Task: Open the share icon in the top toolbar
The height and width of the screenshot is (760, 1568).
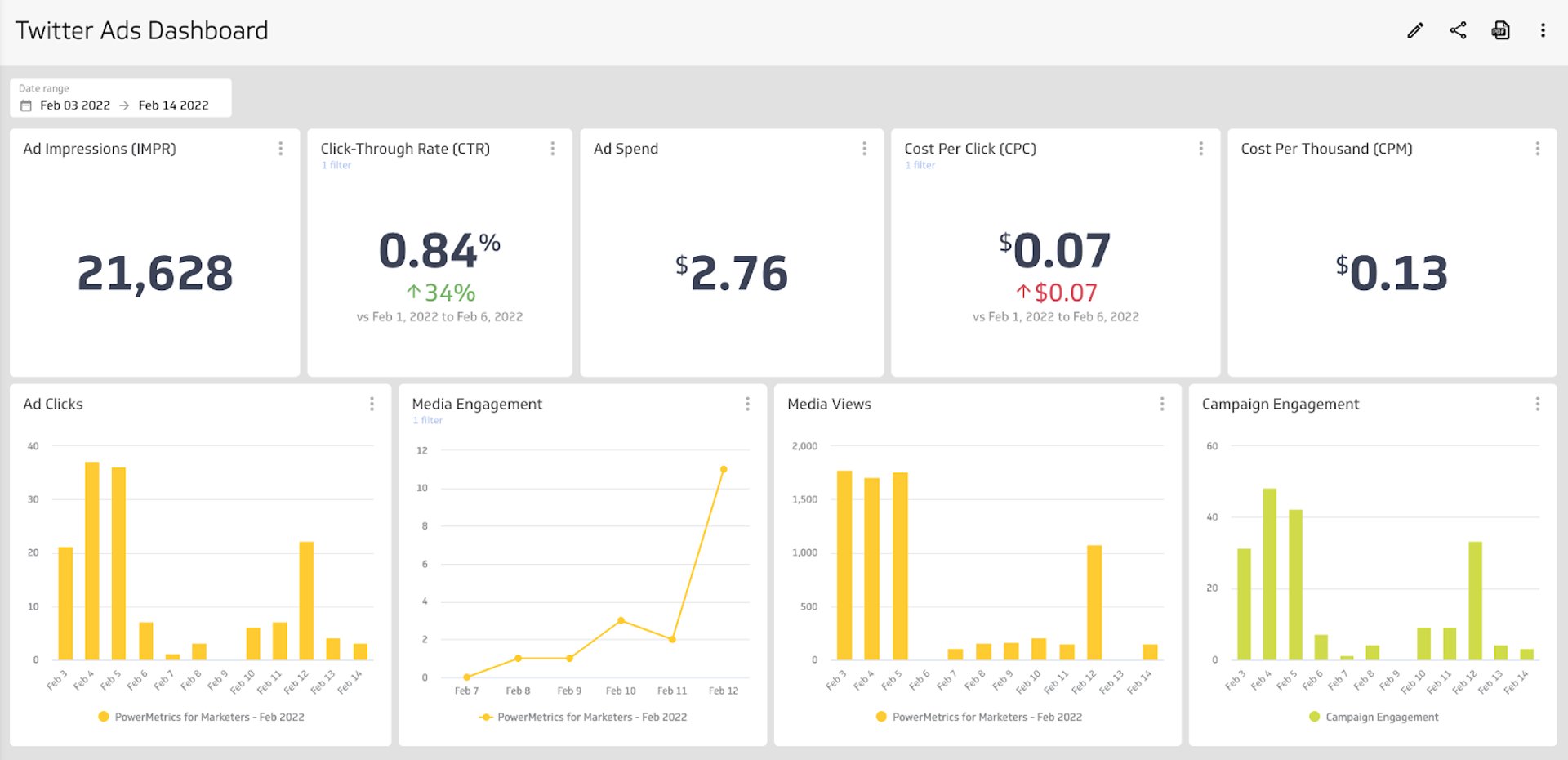Action: tap(1459, 30)
